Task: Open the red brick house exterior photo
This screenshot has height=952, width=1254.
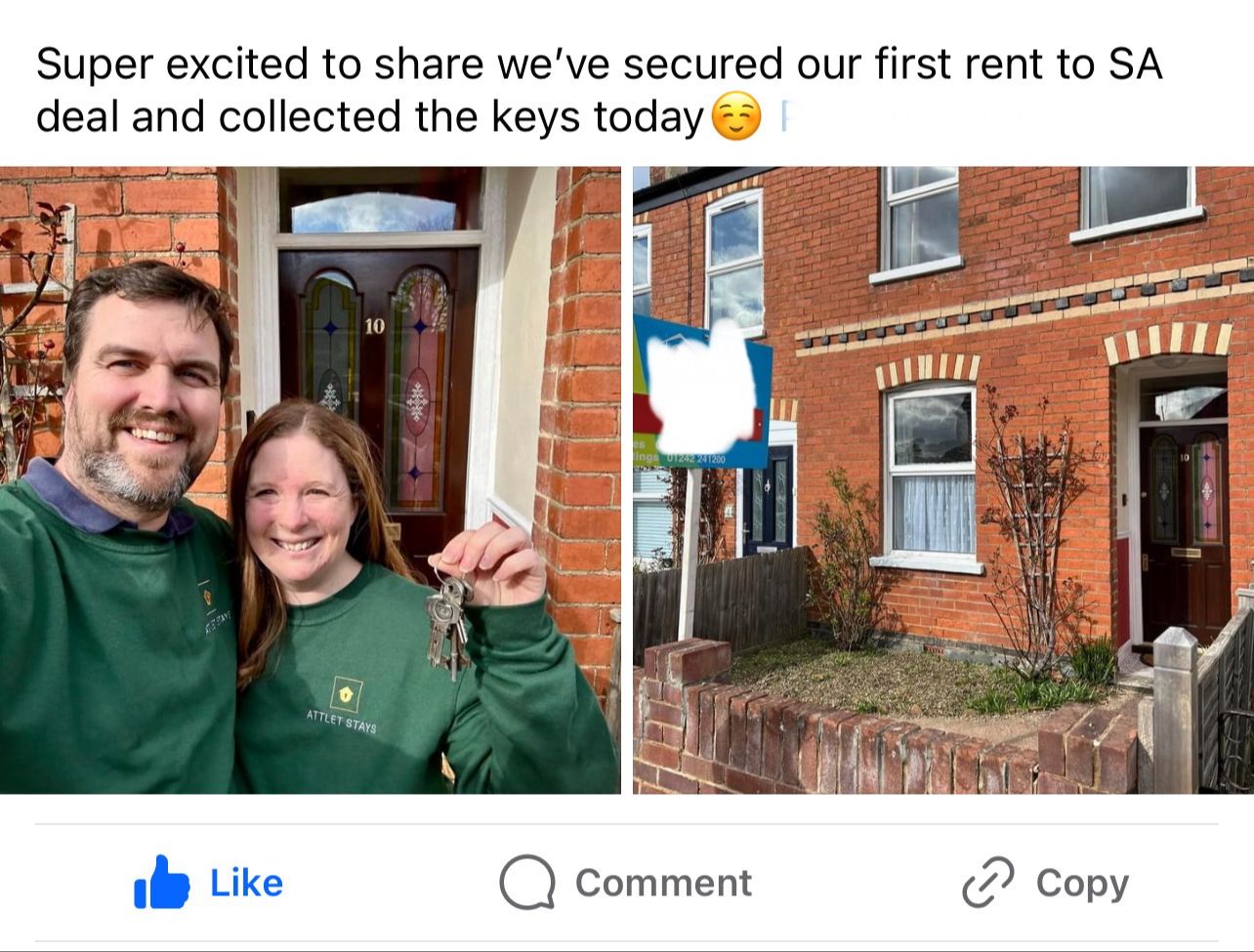Action: click(943, 479)
